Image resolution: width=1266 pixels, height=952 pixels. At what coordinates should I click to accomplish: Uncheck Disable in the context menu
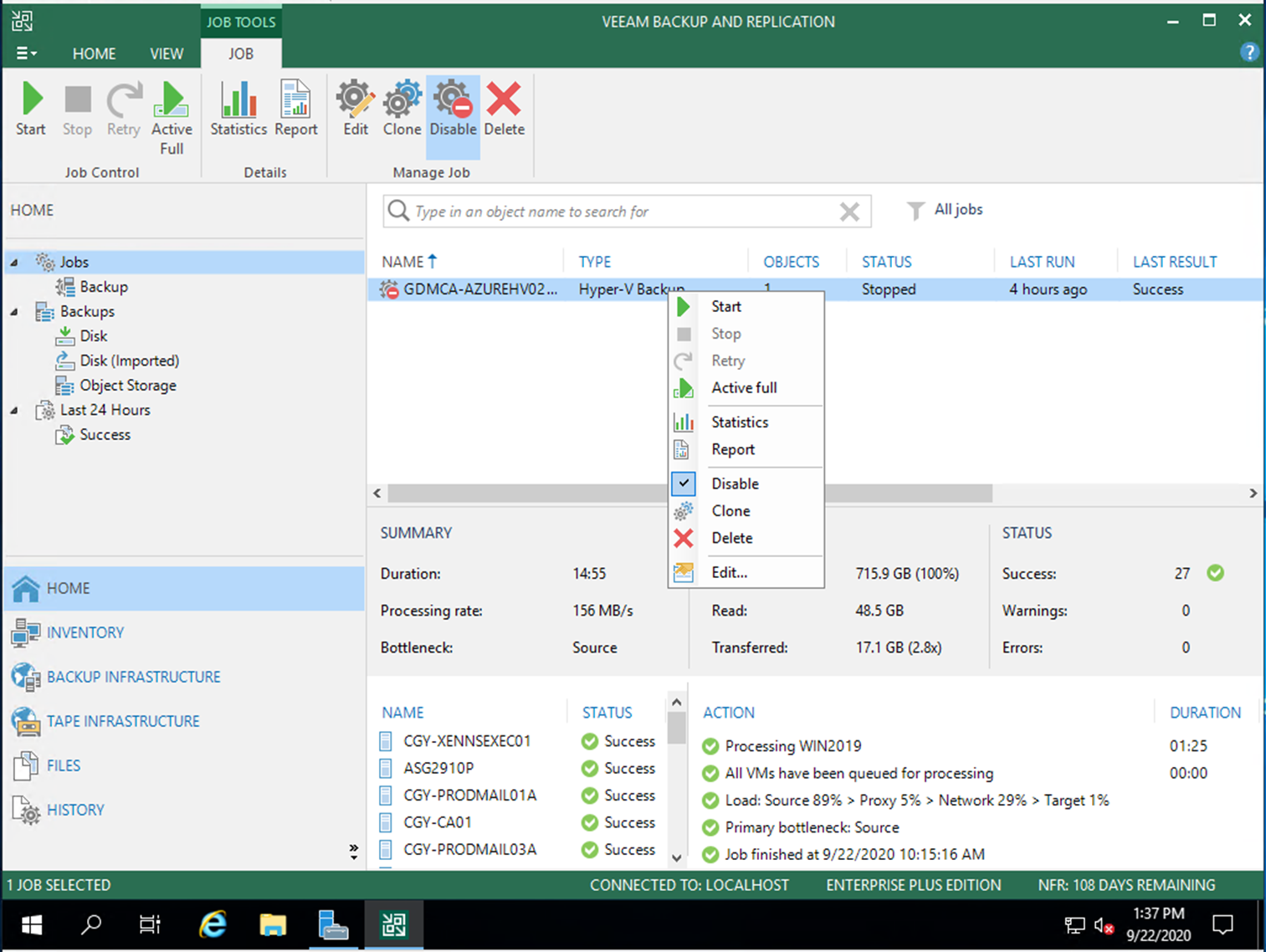coord(746,484)
